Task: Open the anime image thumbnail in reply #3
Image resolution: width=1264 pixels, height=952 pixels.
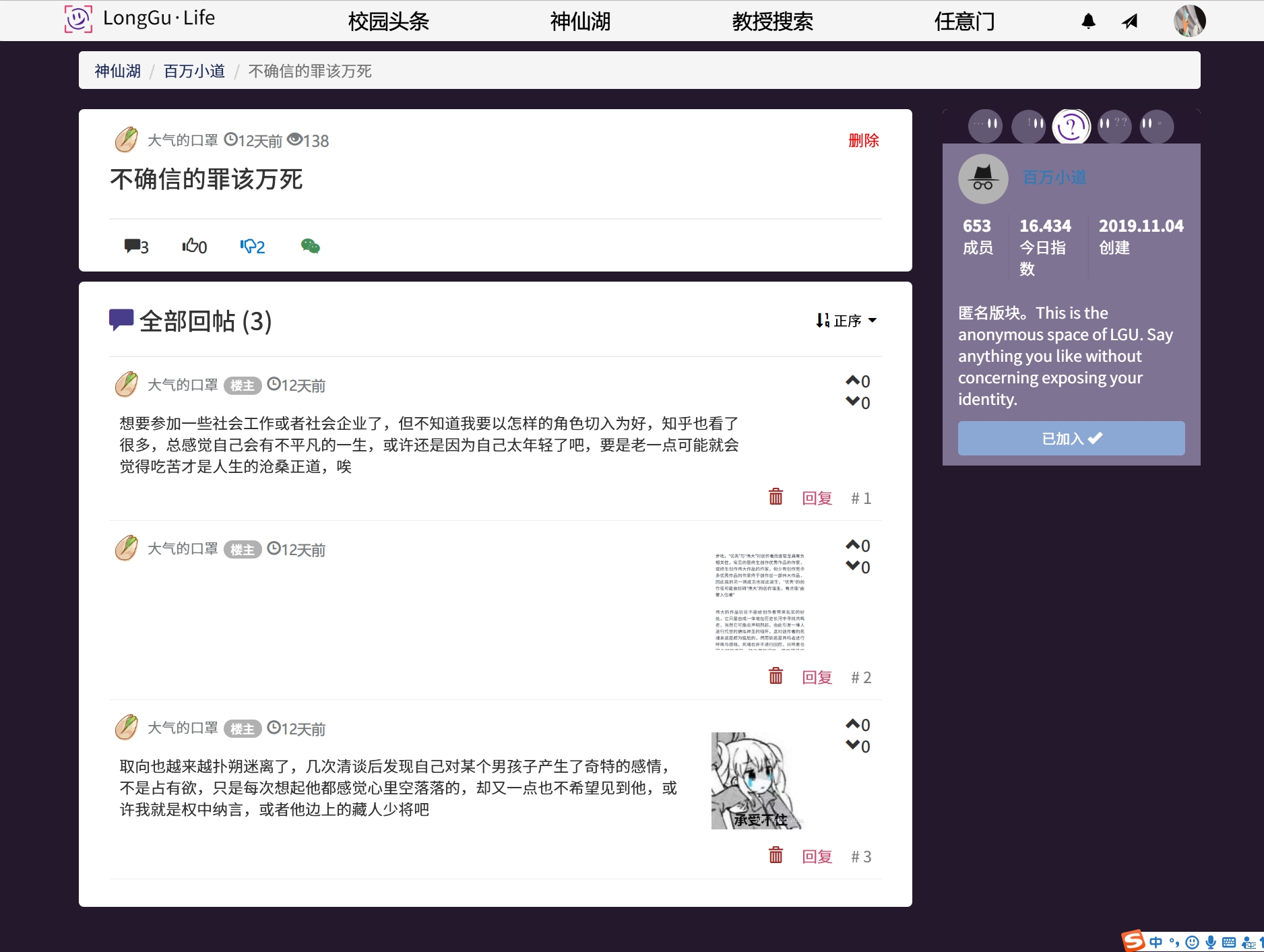Action: tap(757, 780)
